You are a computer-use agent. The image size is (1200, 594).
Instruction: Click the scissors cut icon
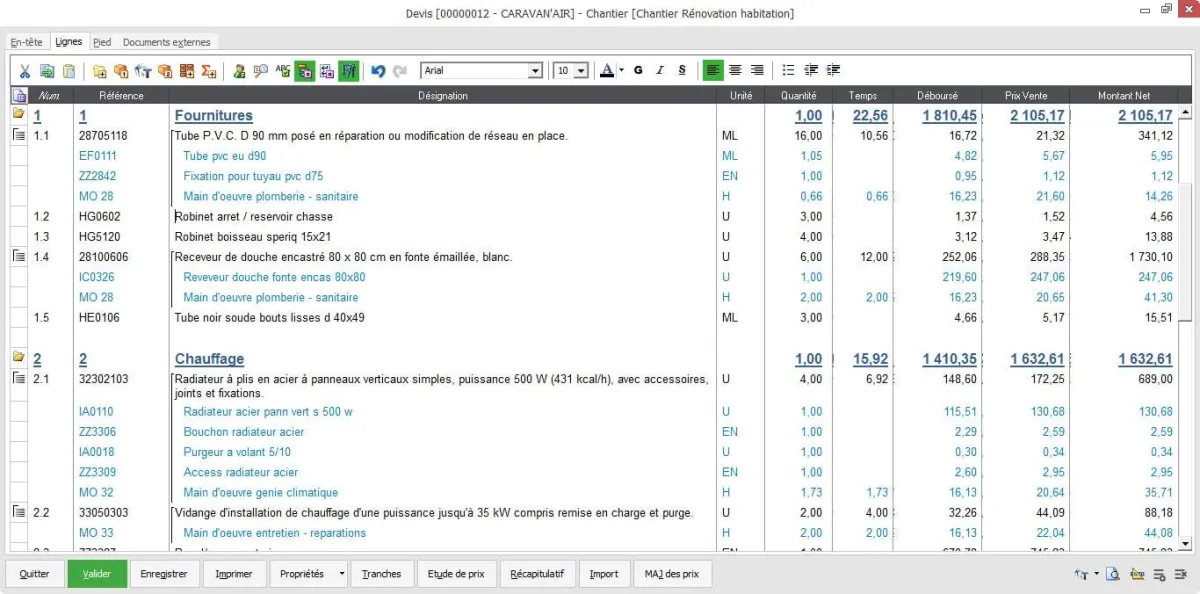pos(24,71)
